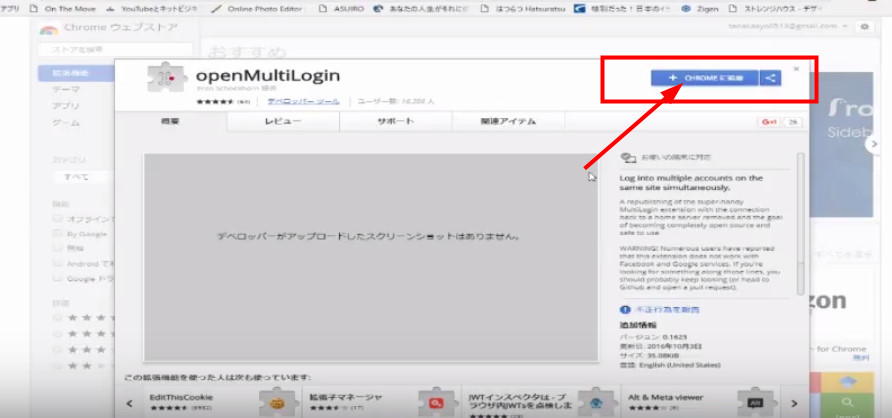This screenshot has width=892, height=418.
Task: Click the Chrome Web Store rainbow logo
Action: 49,30
